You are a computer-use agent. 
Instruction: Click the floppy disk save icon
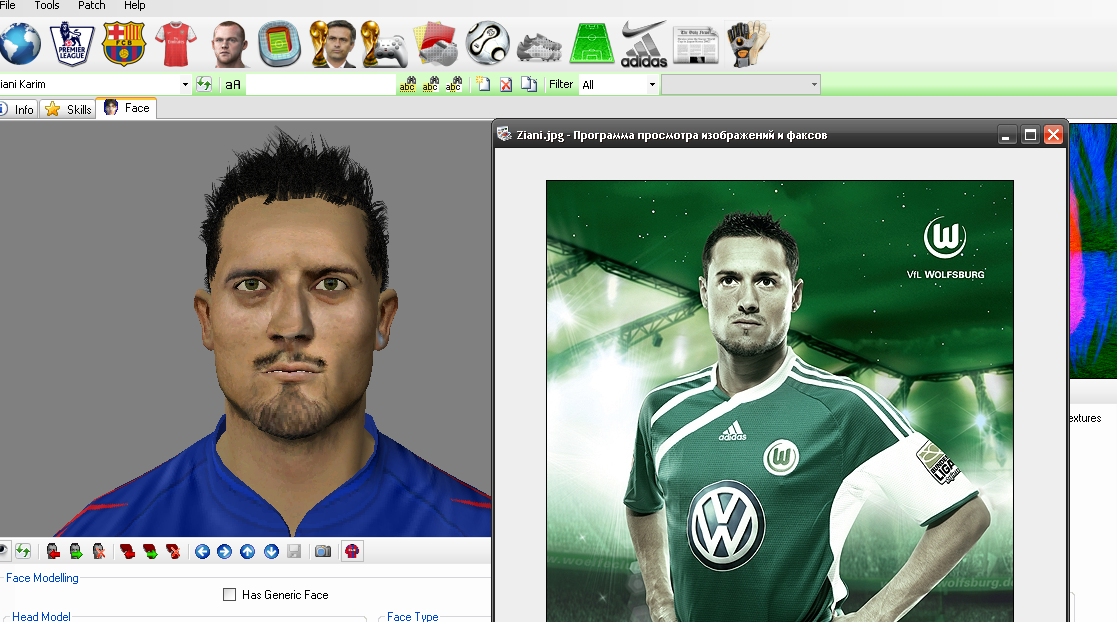coord(294,551)
